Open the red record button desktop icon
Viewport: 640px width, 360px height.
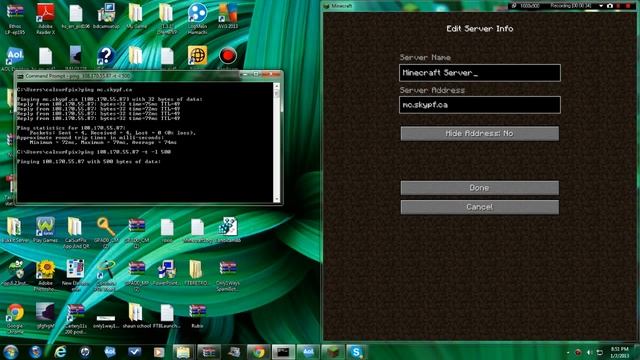point(228,56)
